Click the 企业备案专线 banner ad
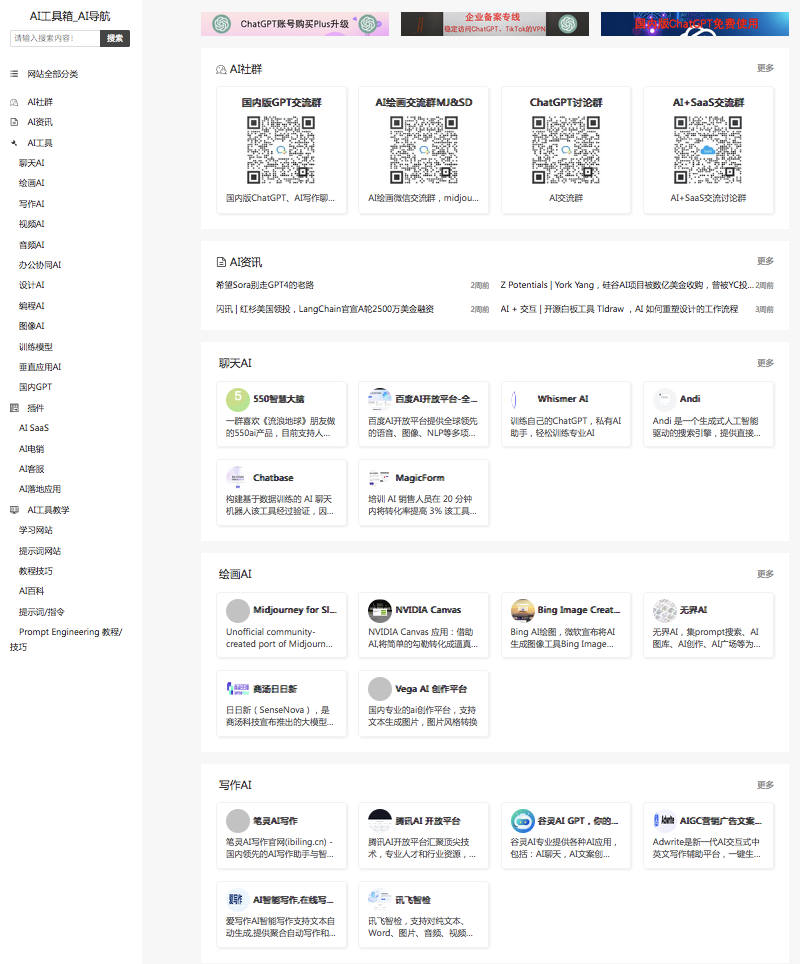The height and width of the screenshot is (964, 800). (x=494, y=24)
